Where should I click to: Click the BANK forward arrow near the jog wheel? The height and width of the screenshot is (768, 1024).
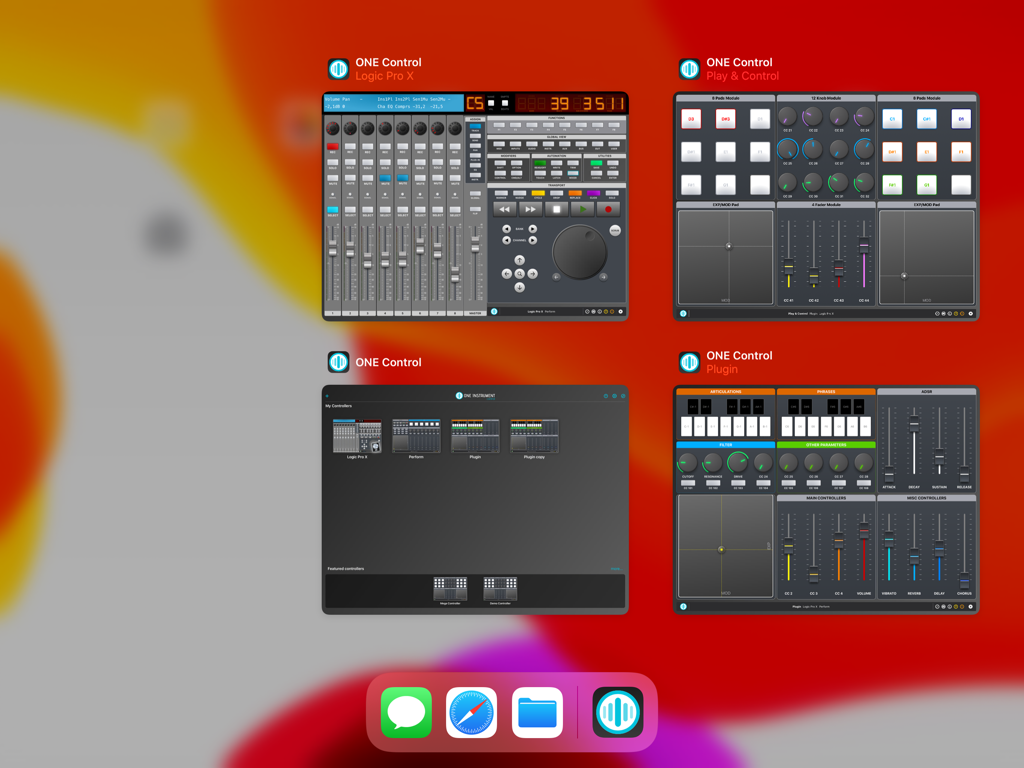click(533, 229)
